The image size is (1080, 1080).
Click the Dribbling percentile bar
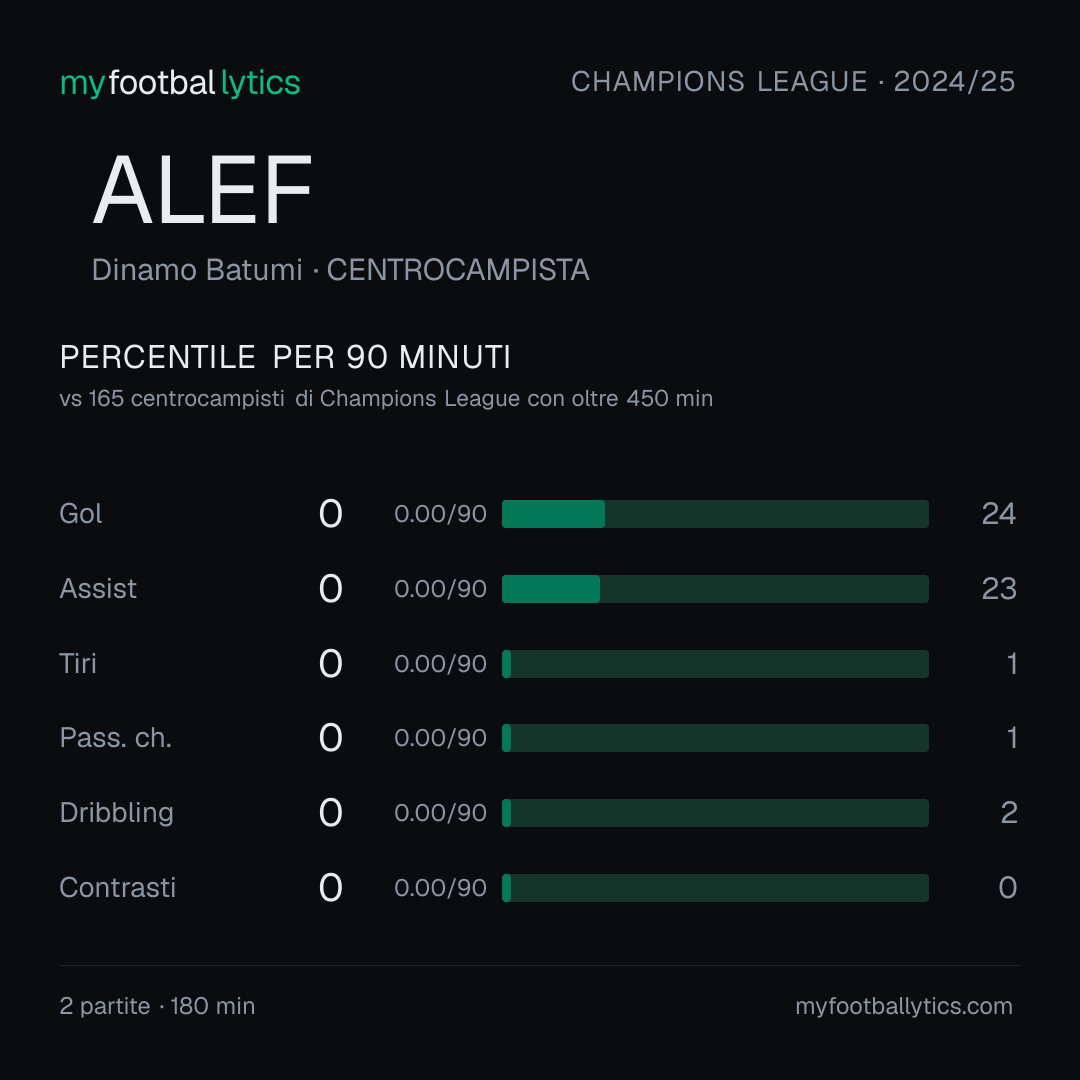715,813
